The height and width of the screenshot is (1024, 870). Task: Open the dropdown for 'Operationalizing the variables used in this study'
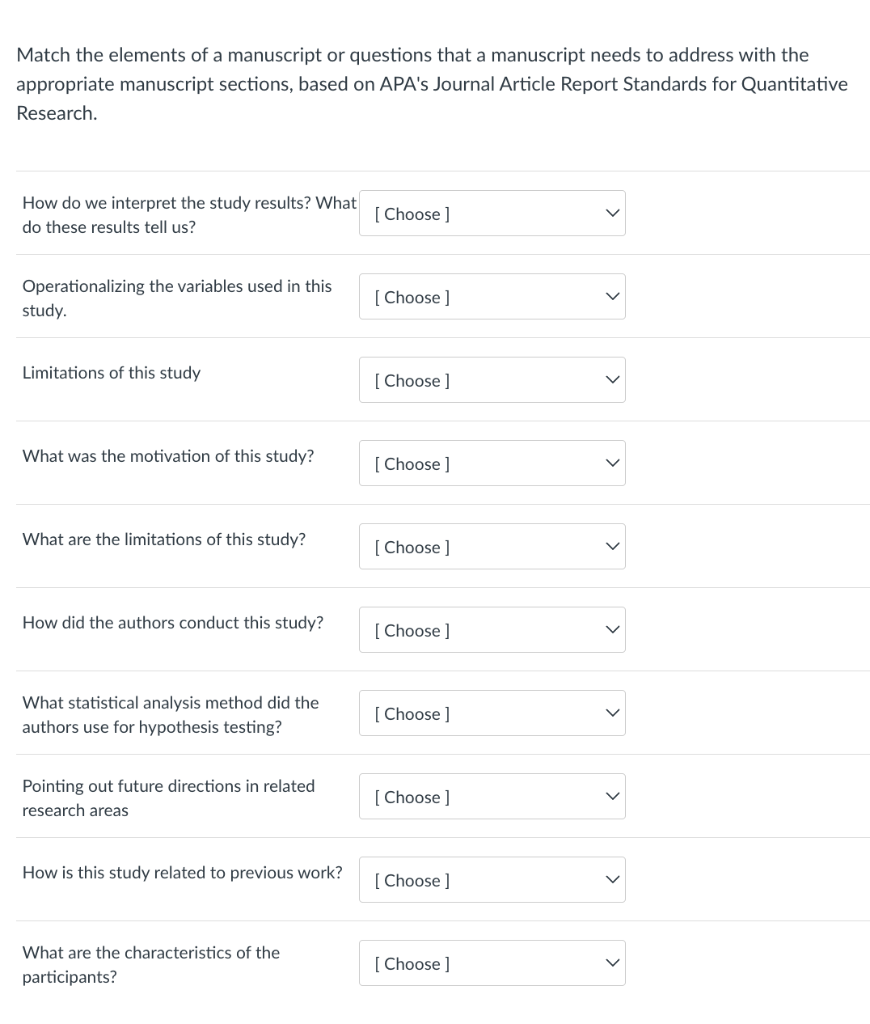[x=492, y=297]
